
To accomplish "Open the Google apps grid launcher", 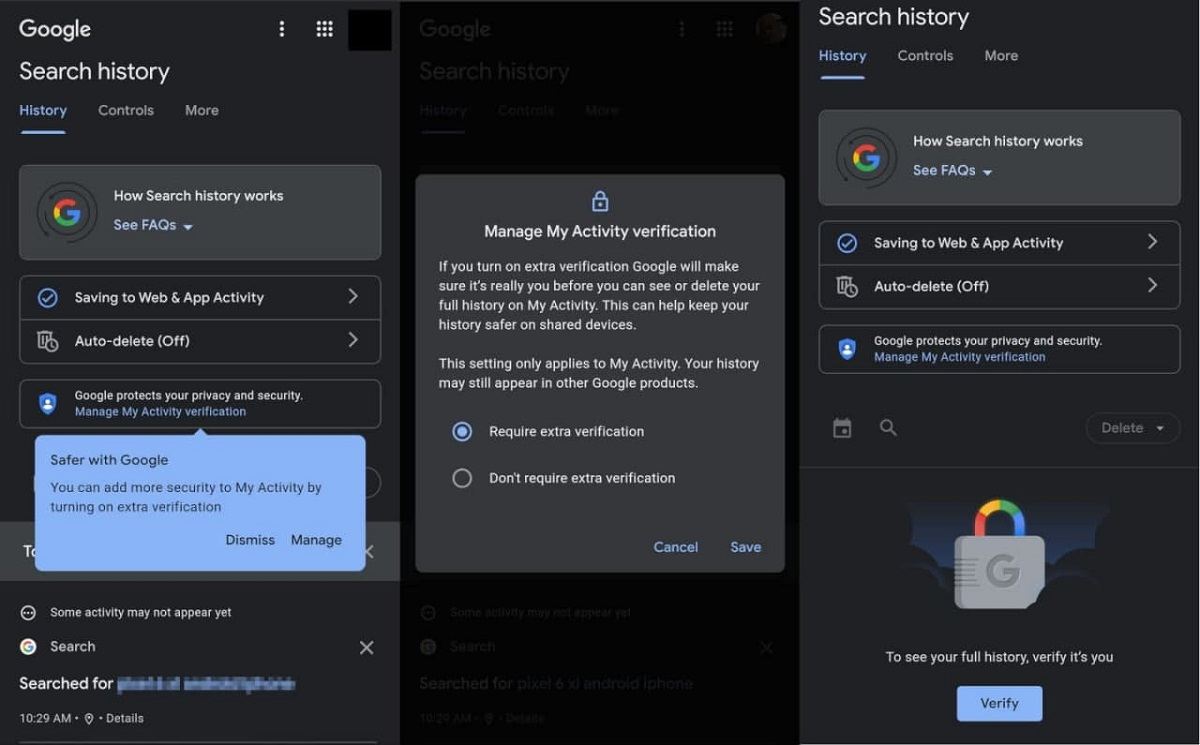I will [324, 29].
